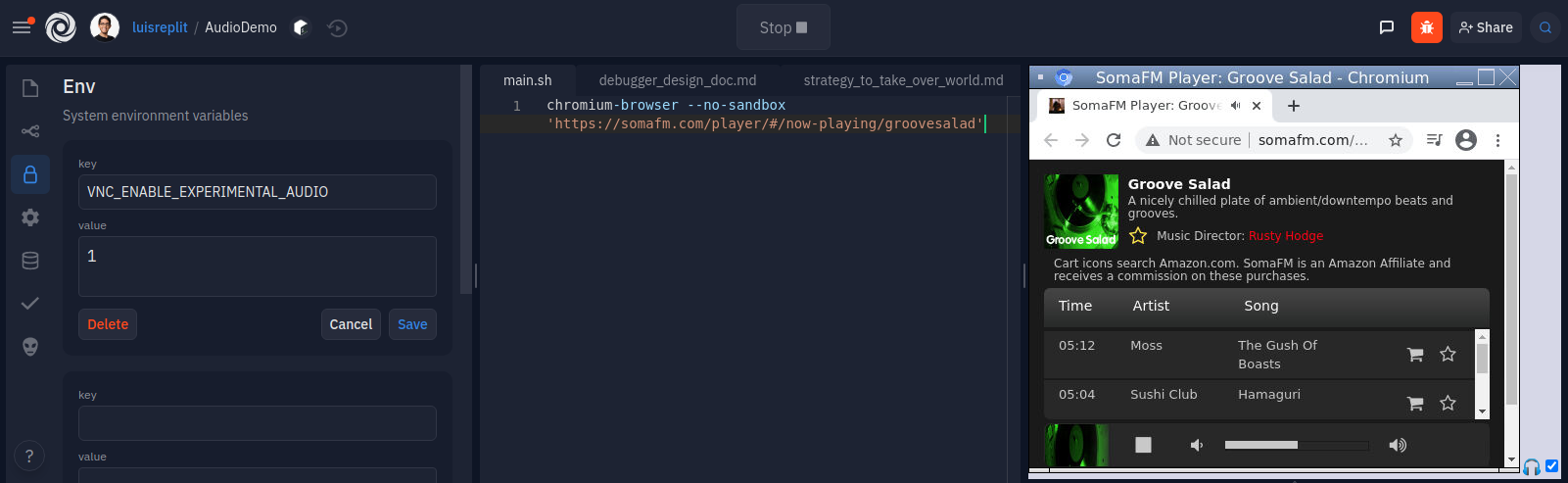Viewport: 1568px width, 483px height.
Task: Open a new Chromium tab
Action: click(1294, 106)
